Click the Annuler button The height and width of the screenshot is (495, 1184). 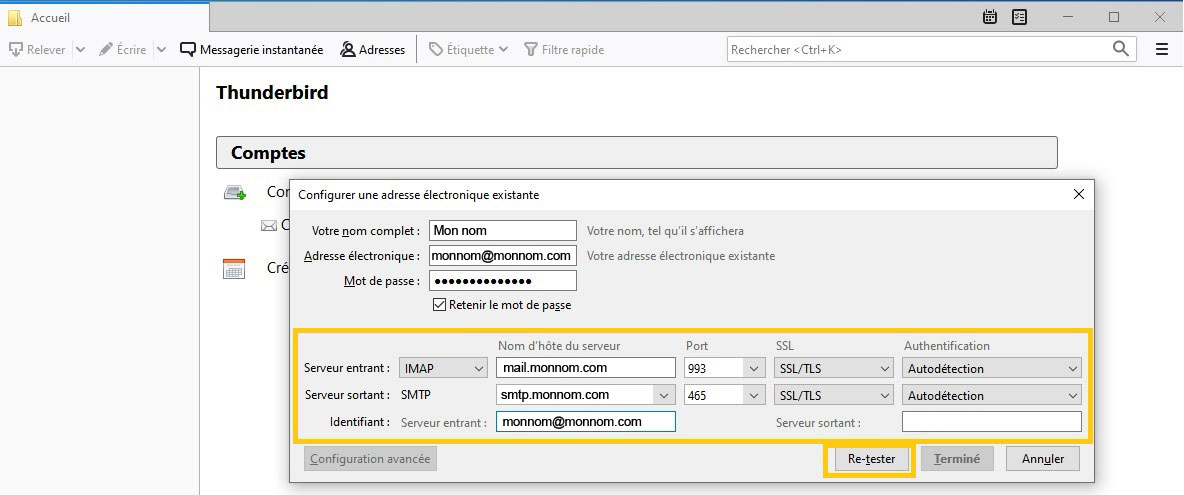pos(1043,459)
